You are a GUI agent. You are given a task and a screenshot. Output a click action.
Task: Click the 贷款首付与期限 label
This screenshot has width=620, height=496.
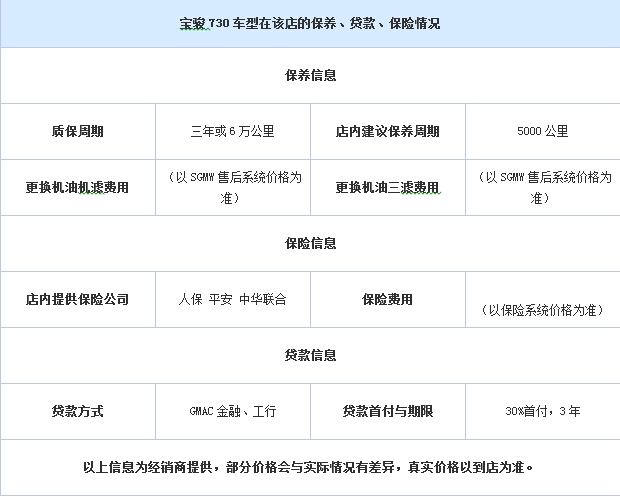(388, 411)
